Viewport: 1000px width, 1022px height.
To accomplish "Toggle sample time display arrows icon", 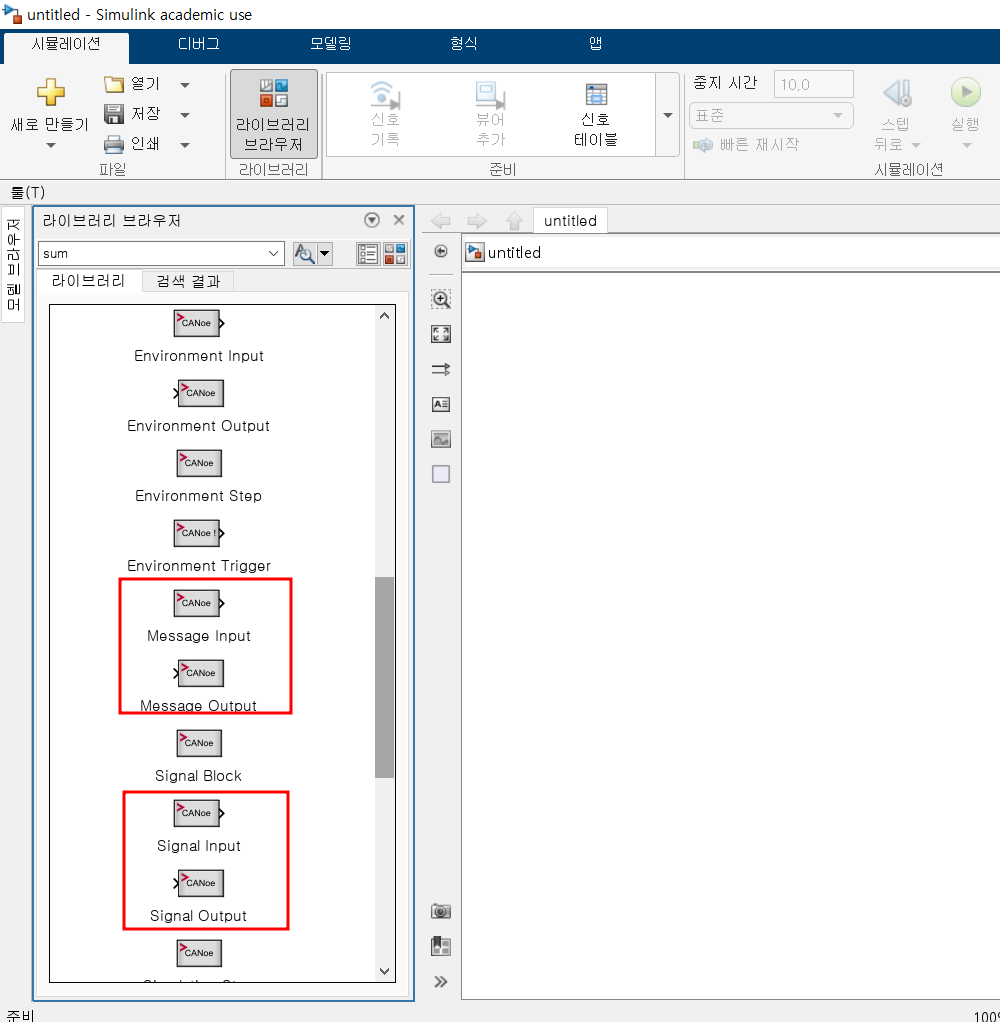I will point(441,370).
